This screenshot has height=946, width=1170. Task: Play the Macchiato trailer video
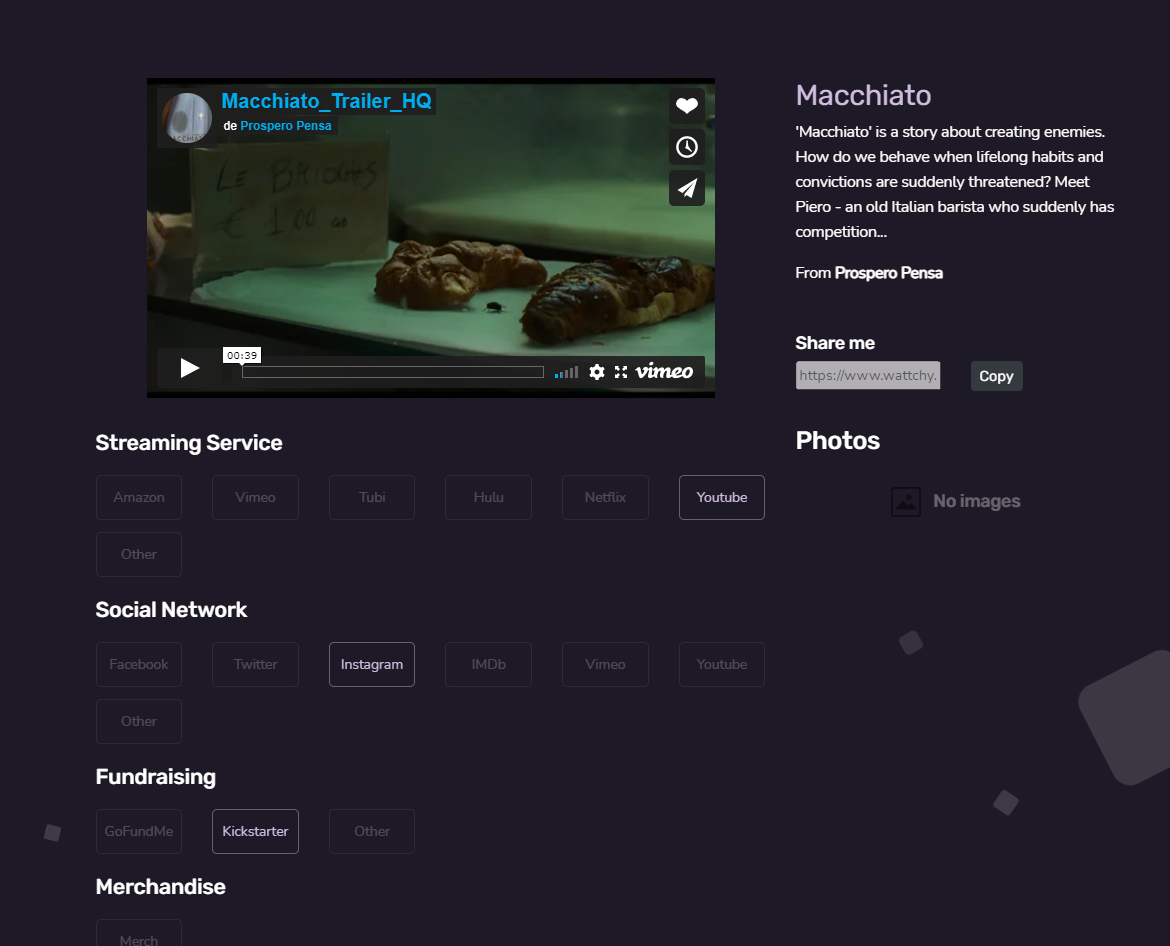(x=189, y=369)
